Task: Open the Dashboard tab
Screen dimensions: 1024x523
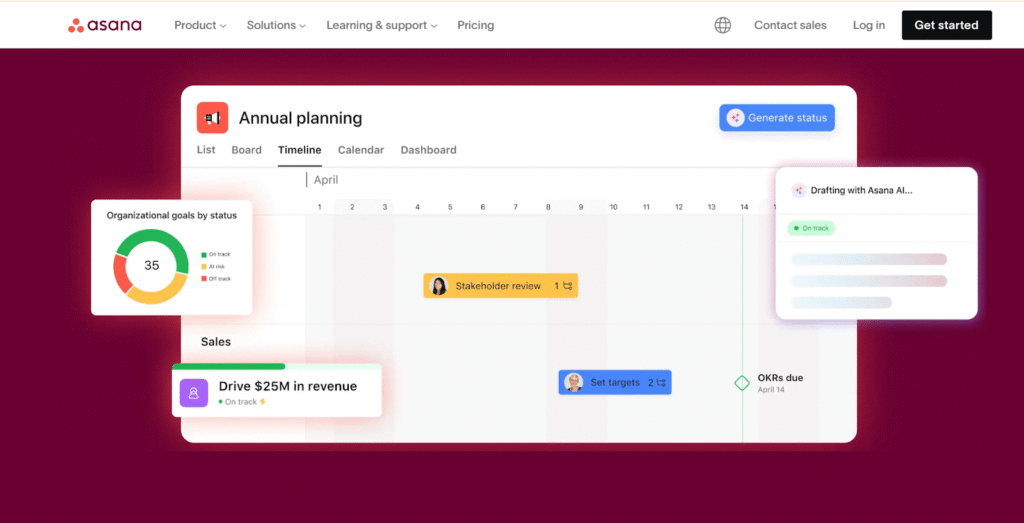Action: [x=428, y=150]
